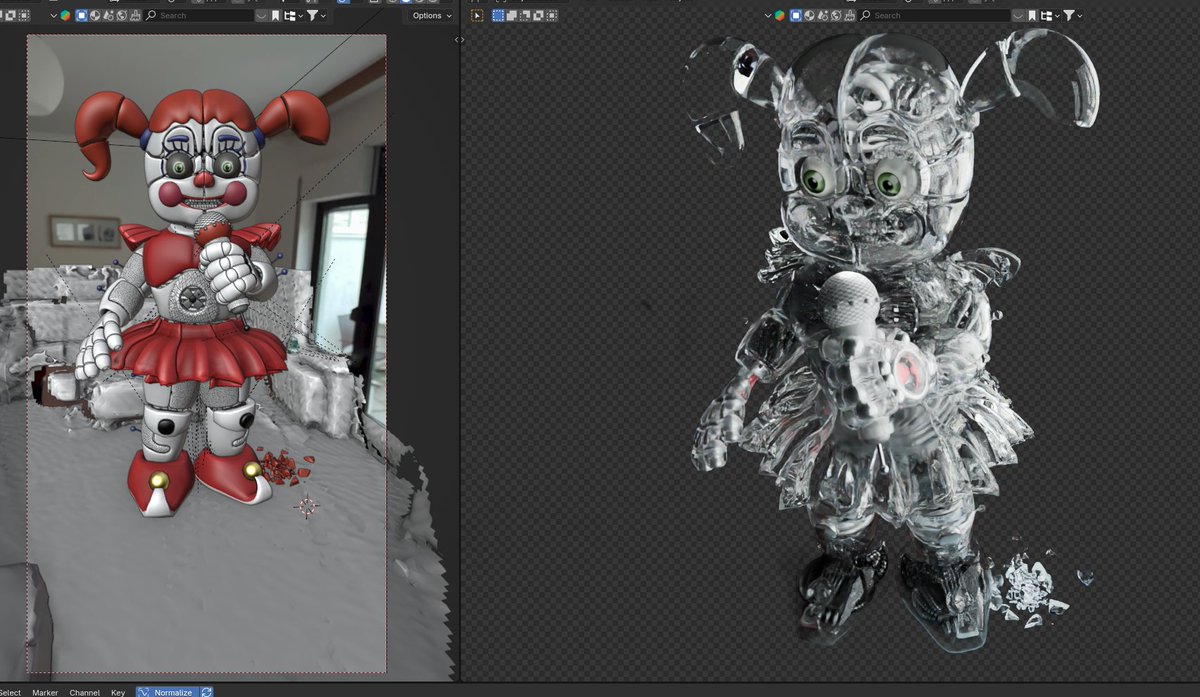
Task: Toggle the globe filter icon in left header
Action: 122,15
